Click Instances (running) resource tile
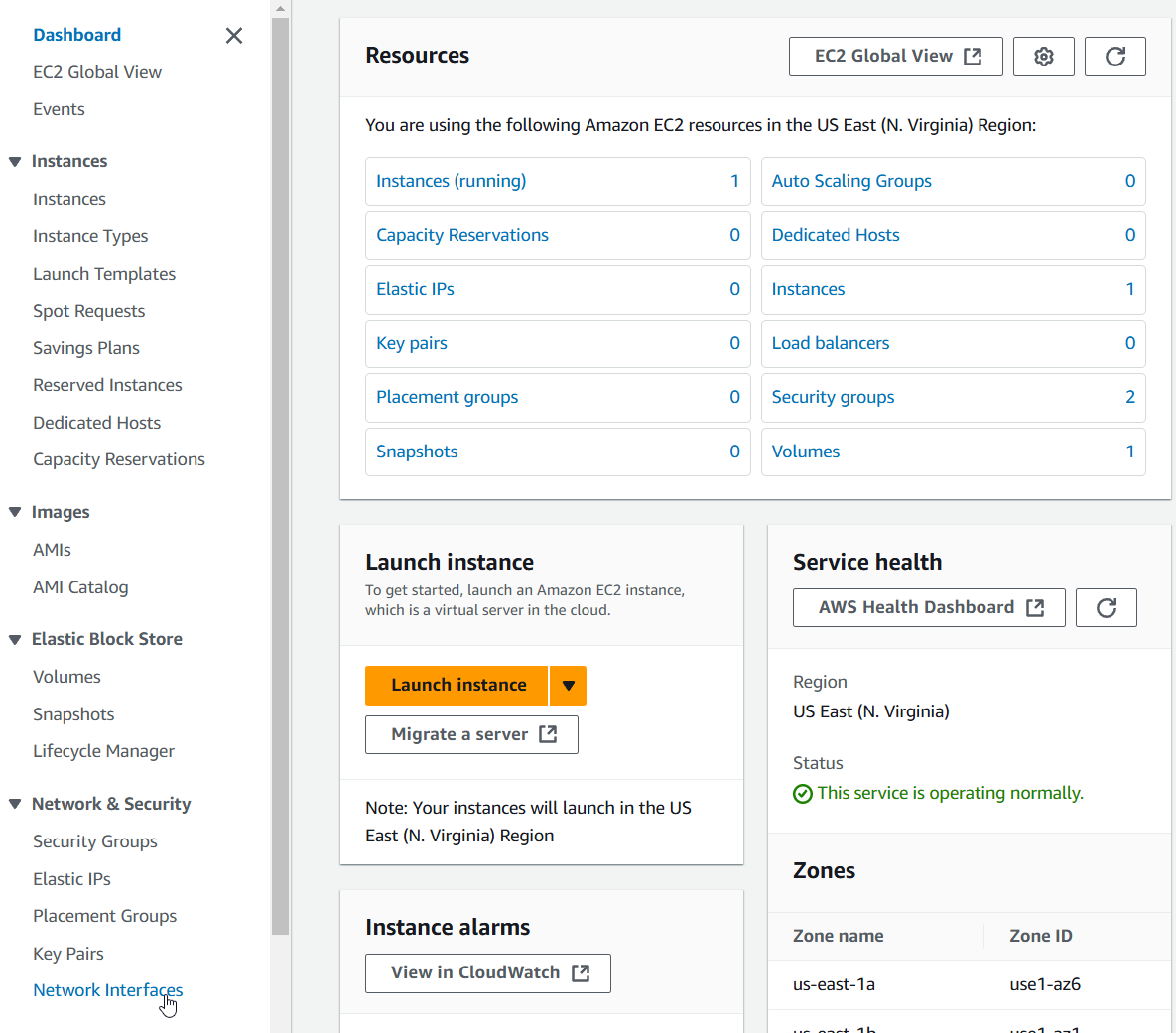The height and width of the screenshot is (1033, 1176). pos(558,181)
